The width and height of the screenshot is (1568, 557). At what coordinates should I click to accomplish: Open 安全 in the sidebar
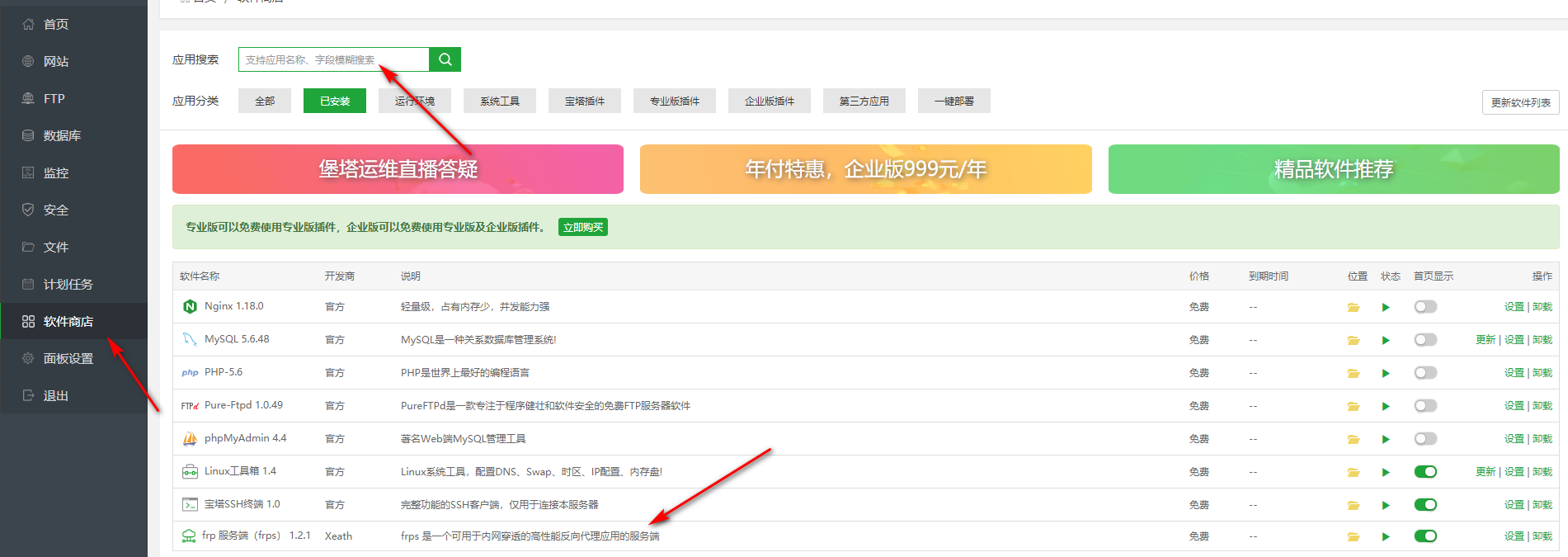tap(73, 210)
